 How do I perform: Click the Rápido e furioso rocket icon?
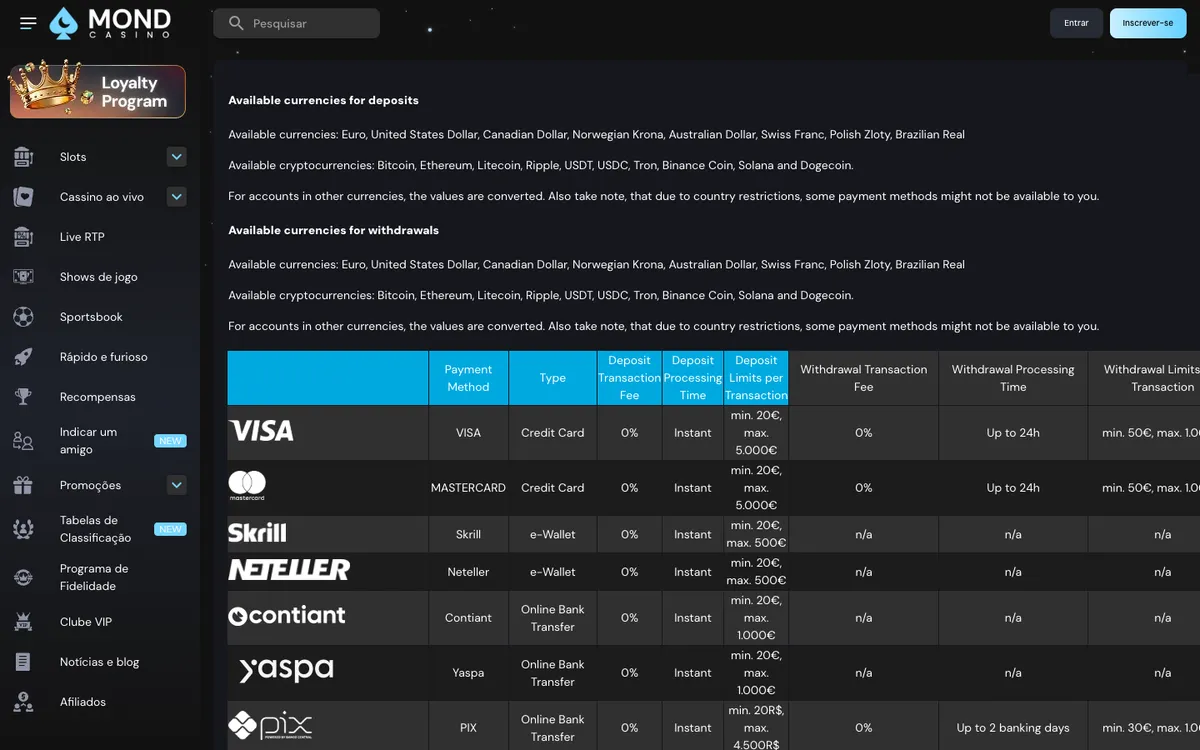[x=23, y=357]
